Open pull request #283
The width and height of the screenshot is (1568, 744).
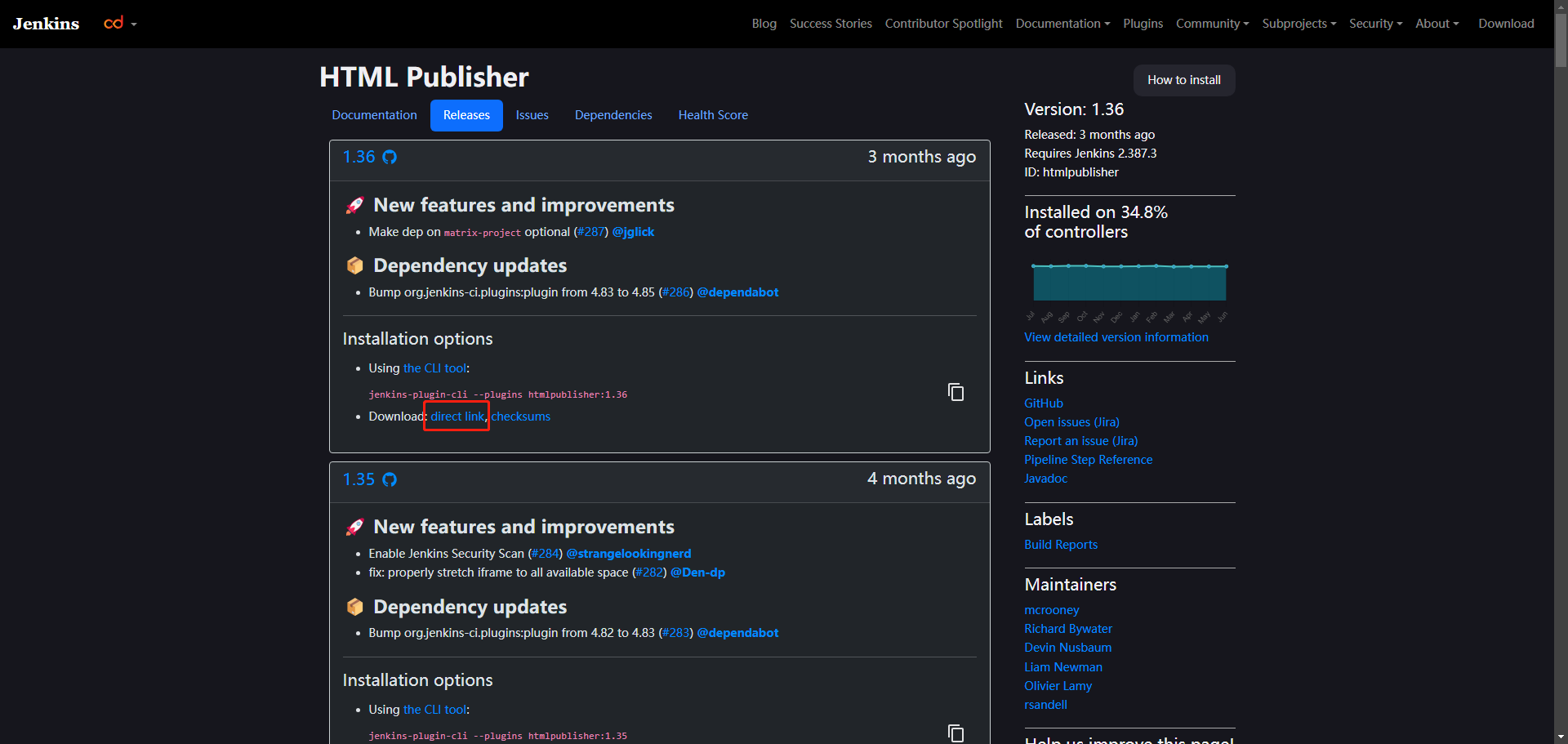(x=676, y=633)
